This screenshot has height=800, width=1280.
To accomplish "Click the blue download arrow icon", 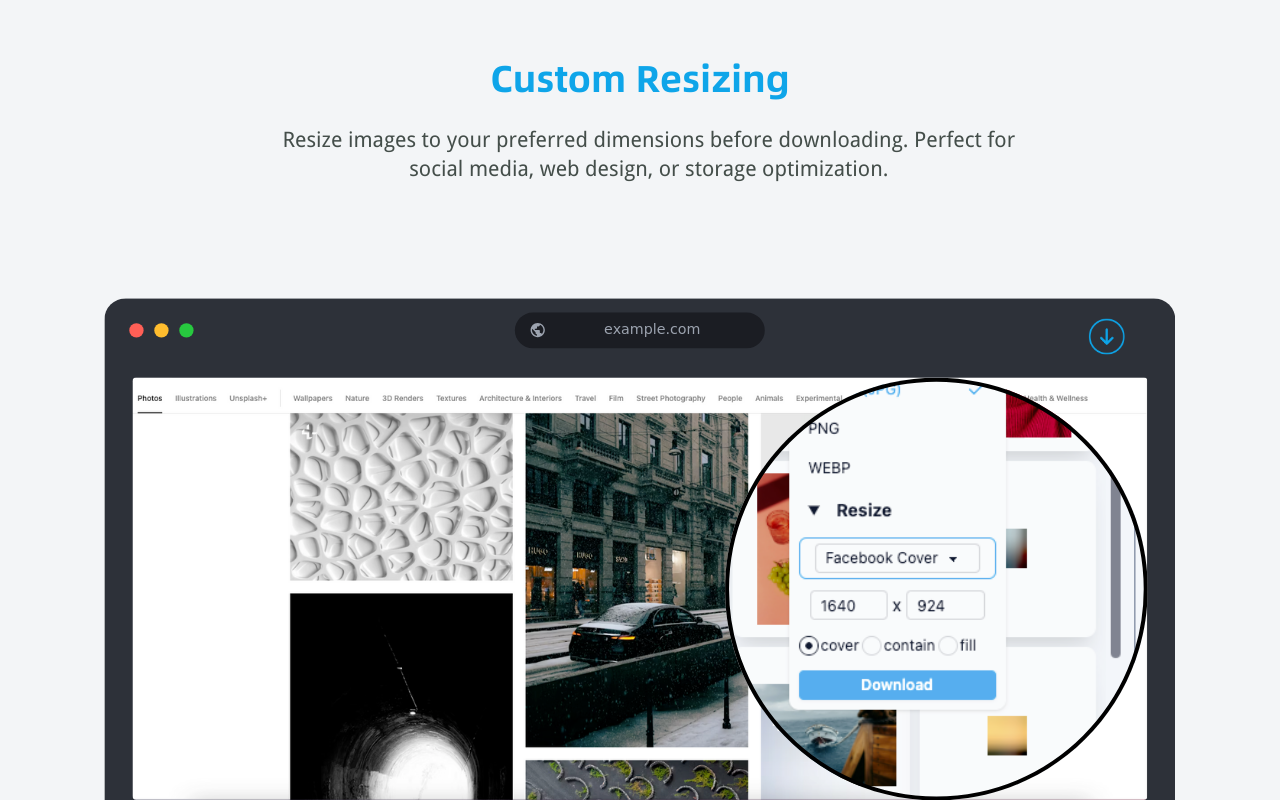I will tap(1106, 336).
